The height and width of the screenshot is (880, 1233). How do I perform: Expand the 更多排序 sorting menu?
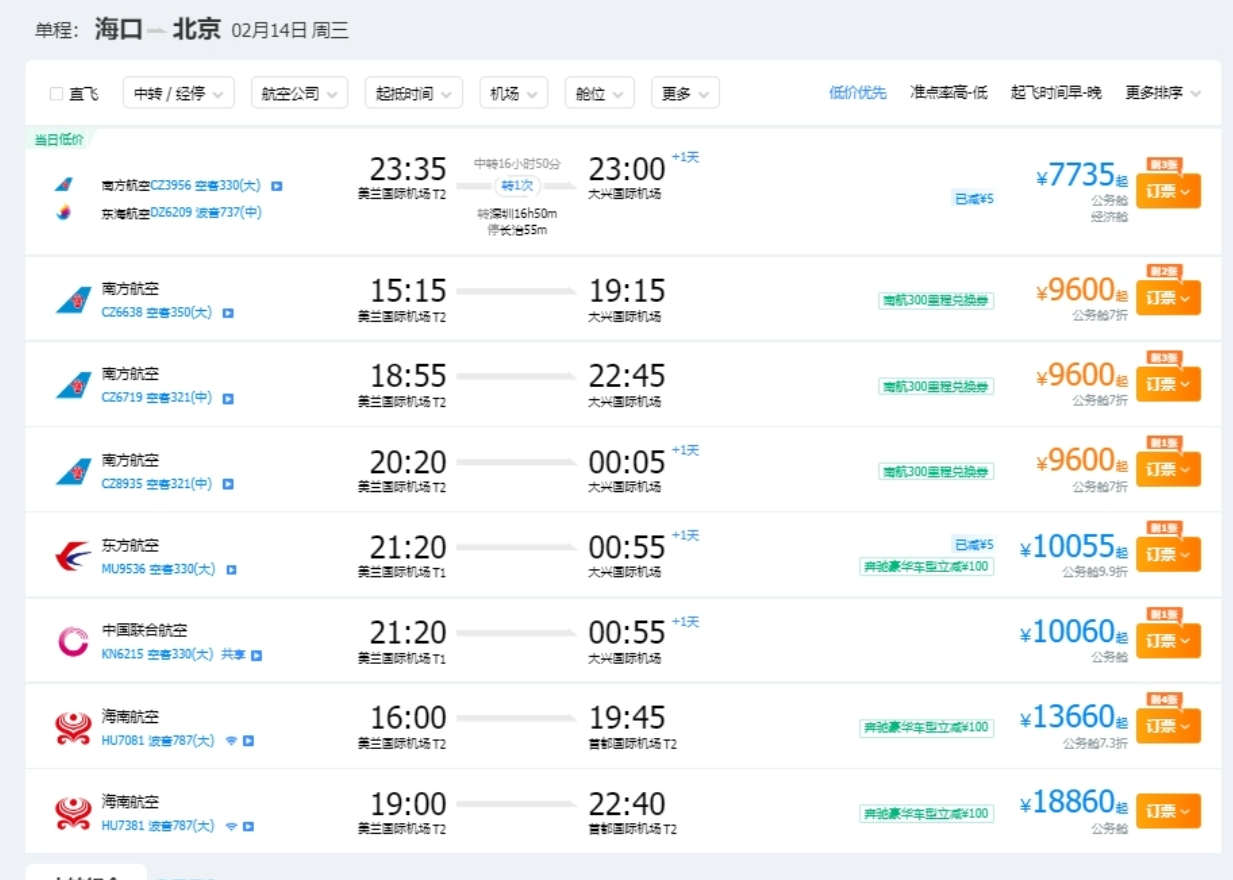[1163, 93]
